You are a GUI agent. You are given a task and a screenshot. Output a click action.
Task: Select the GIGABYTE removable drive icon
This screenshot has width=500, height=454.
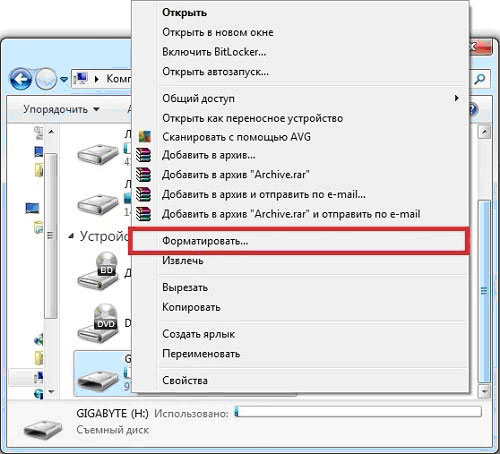[x=98, y=378]
